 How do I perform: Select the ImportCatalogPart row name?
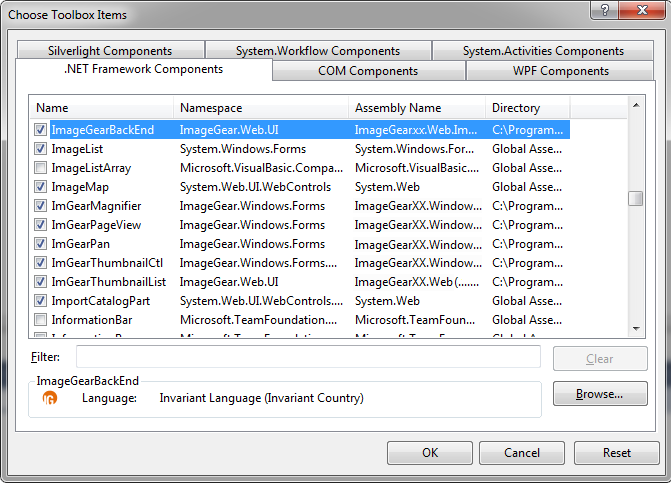tap(101, 301)
